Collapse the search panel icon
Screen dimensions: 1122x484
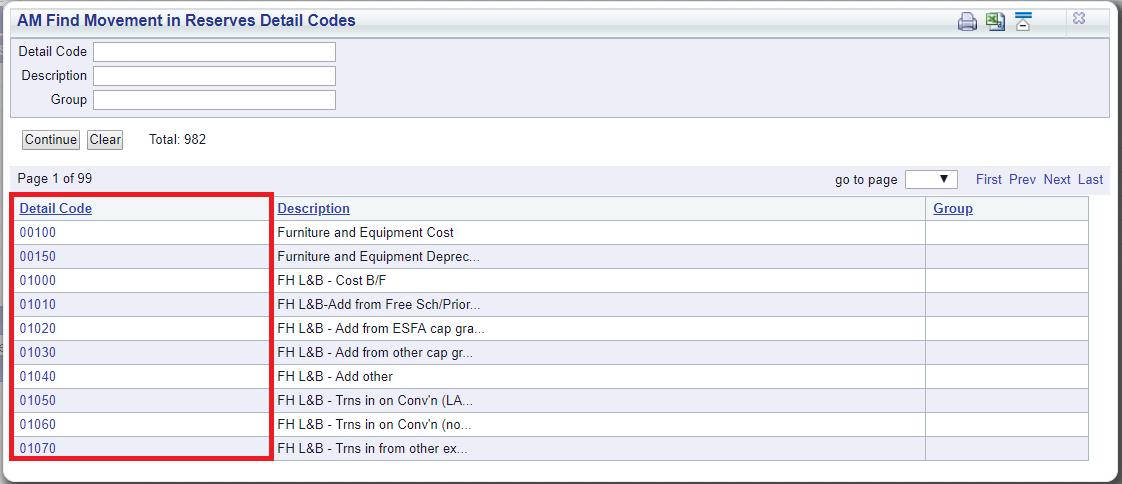[1023, 21]
